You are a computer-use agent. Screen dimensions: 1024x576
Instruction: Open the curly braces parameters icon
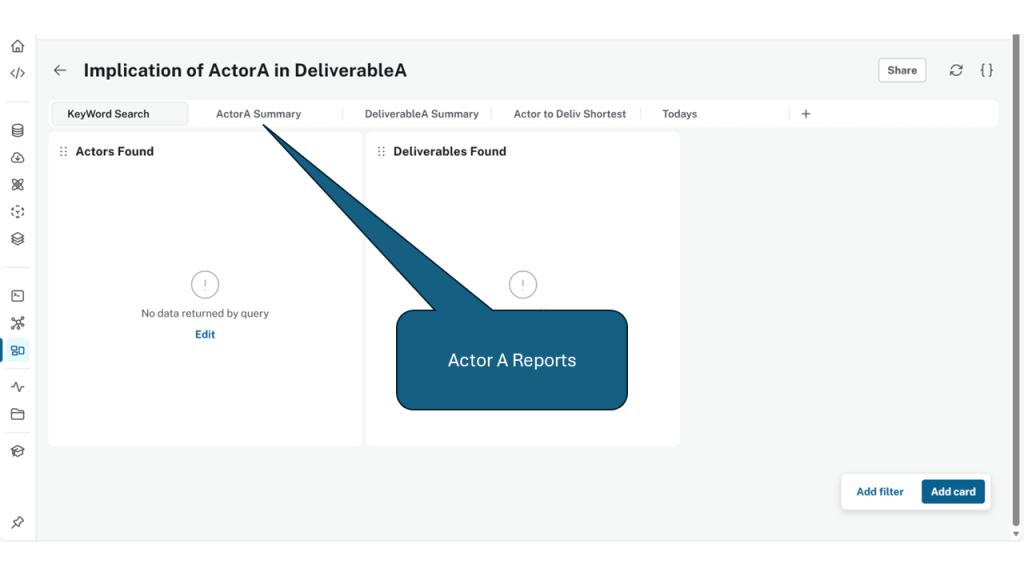pyautogui.click(x=986, y=70)
